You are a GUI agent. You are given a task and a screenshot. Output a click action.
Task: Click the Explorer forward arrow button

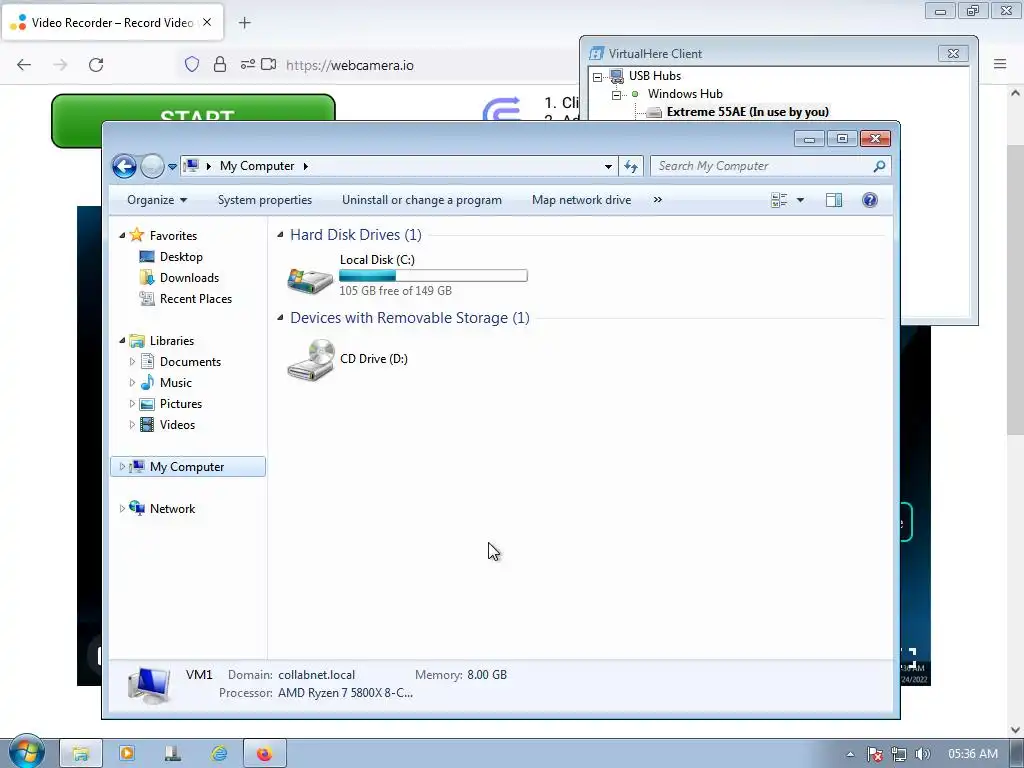tap(152, 167)
